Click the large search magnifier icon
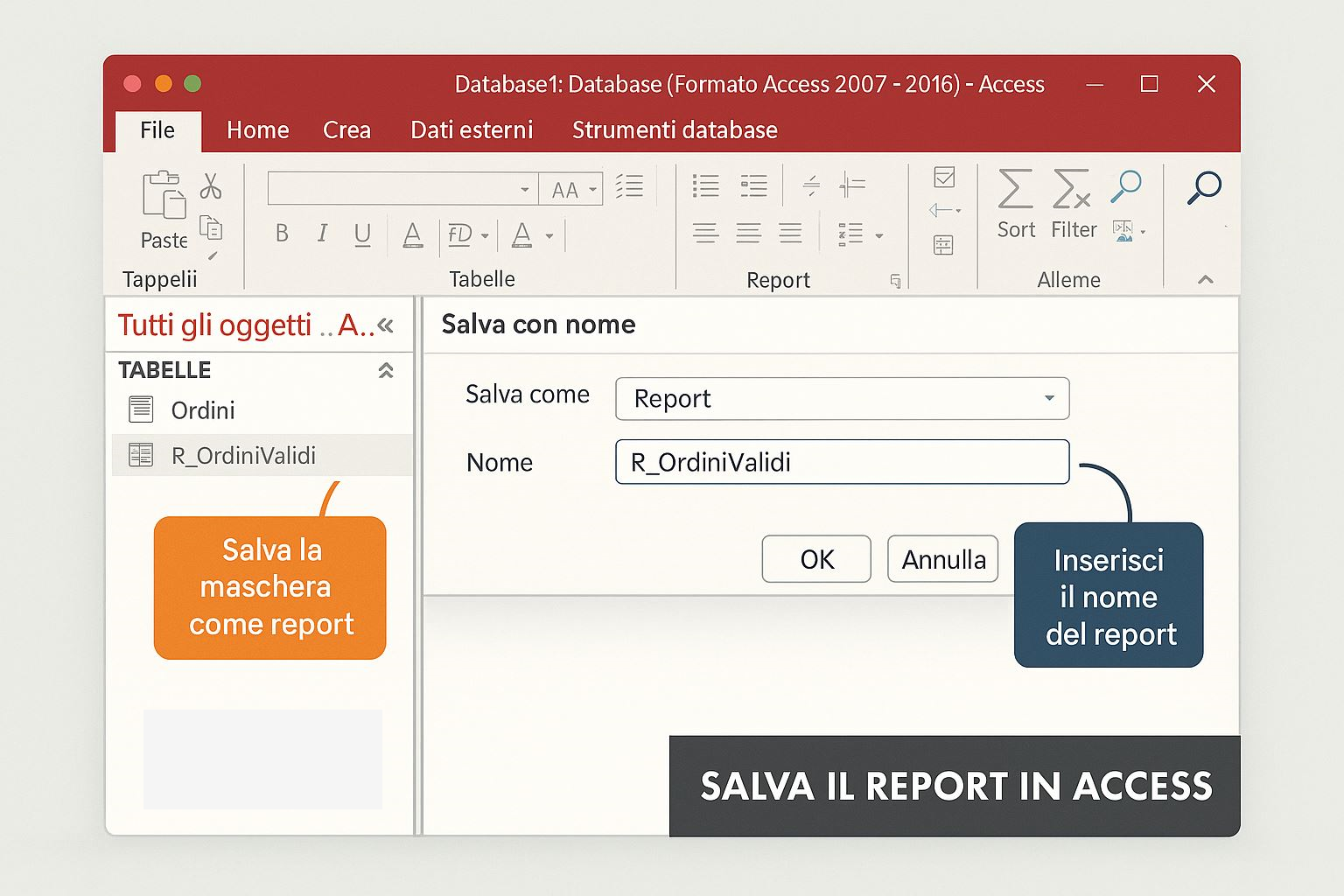This screenshot has width=1344, height=896. tap(1204, 187)
